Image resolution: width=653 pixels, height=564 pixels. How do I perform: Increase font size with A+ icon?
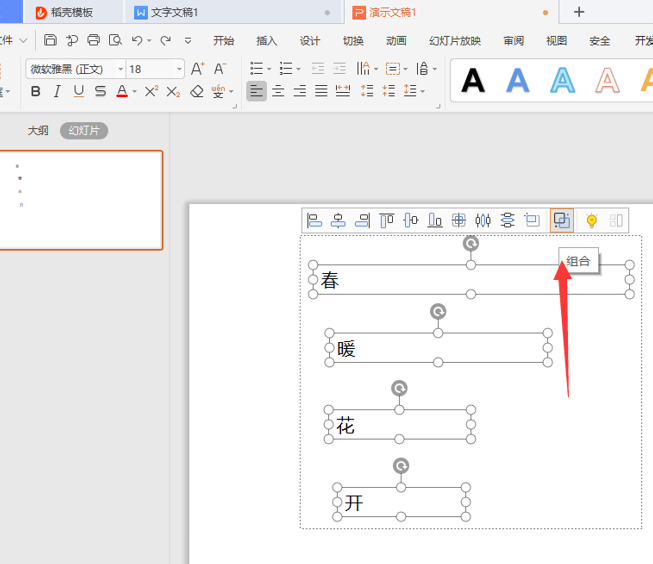(x=197, y=69)
